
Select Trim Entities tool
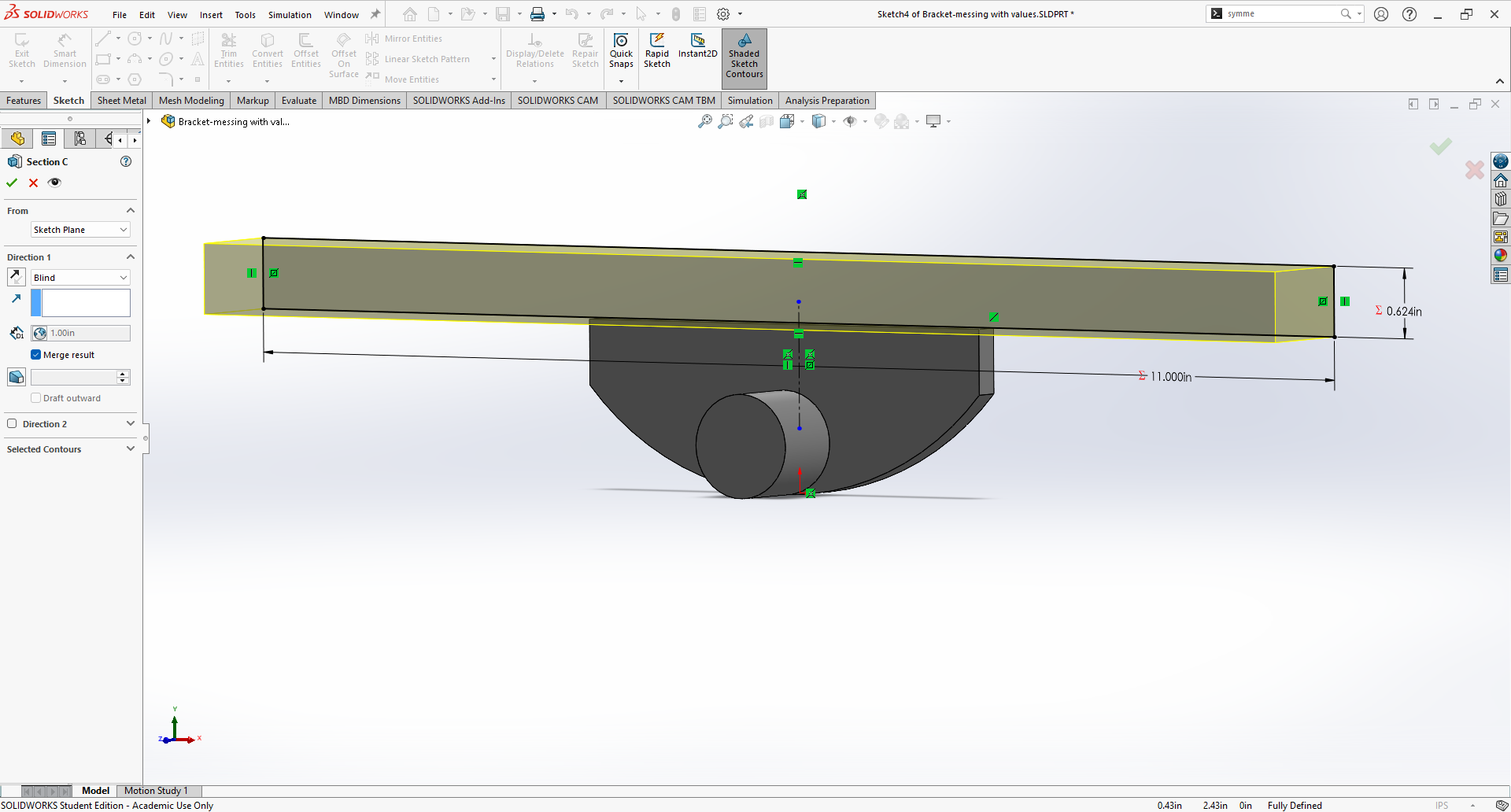pyautogui.click(x=229, y=51)
